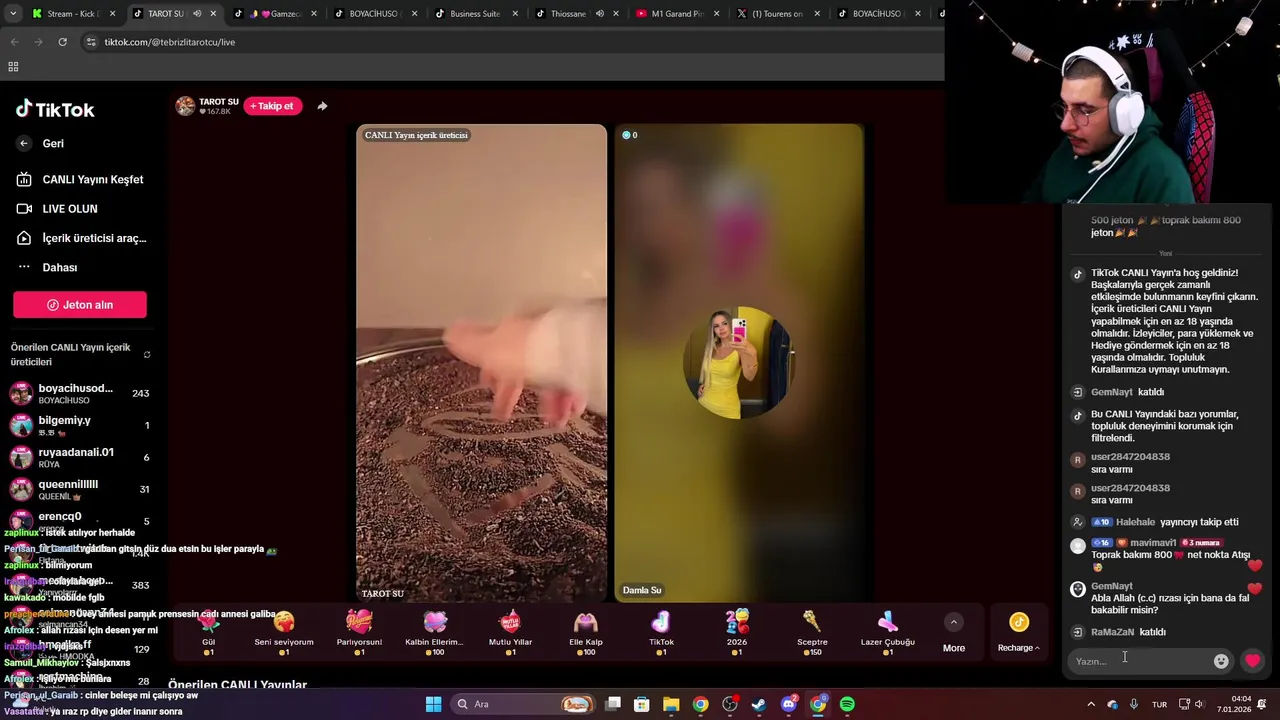Switch to M1 Garand YouTube tab

tap(677, 14)
